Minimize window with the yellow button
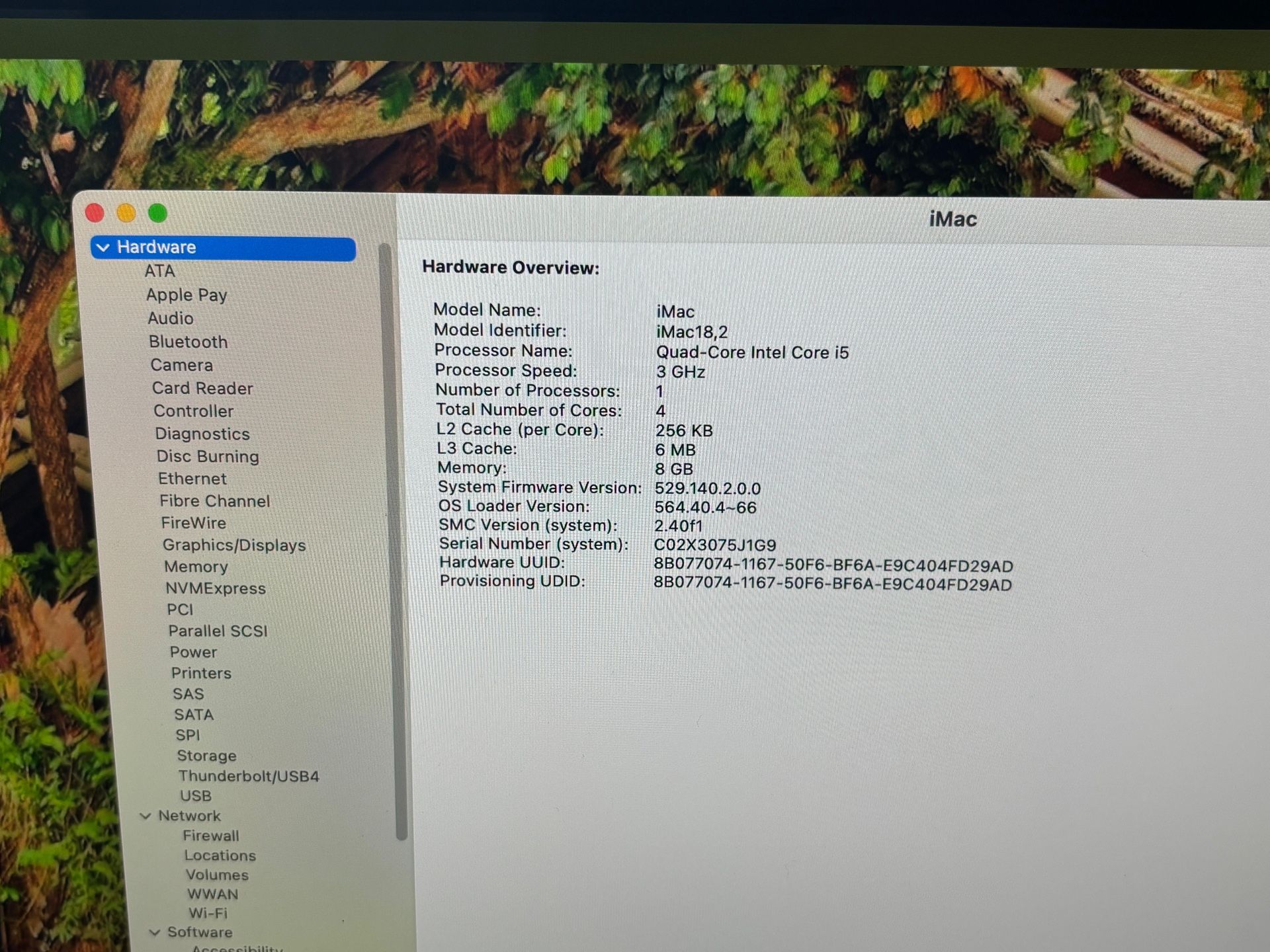The height and width of the screenshot is (952, 1270). click(x=126, y=213)
